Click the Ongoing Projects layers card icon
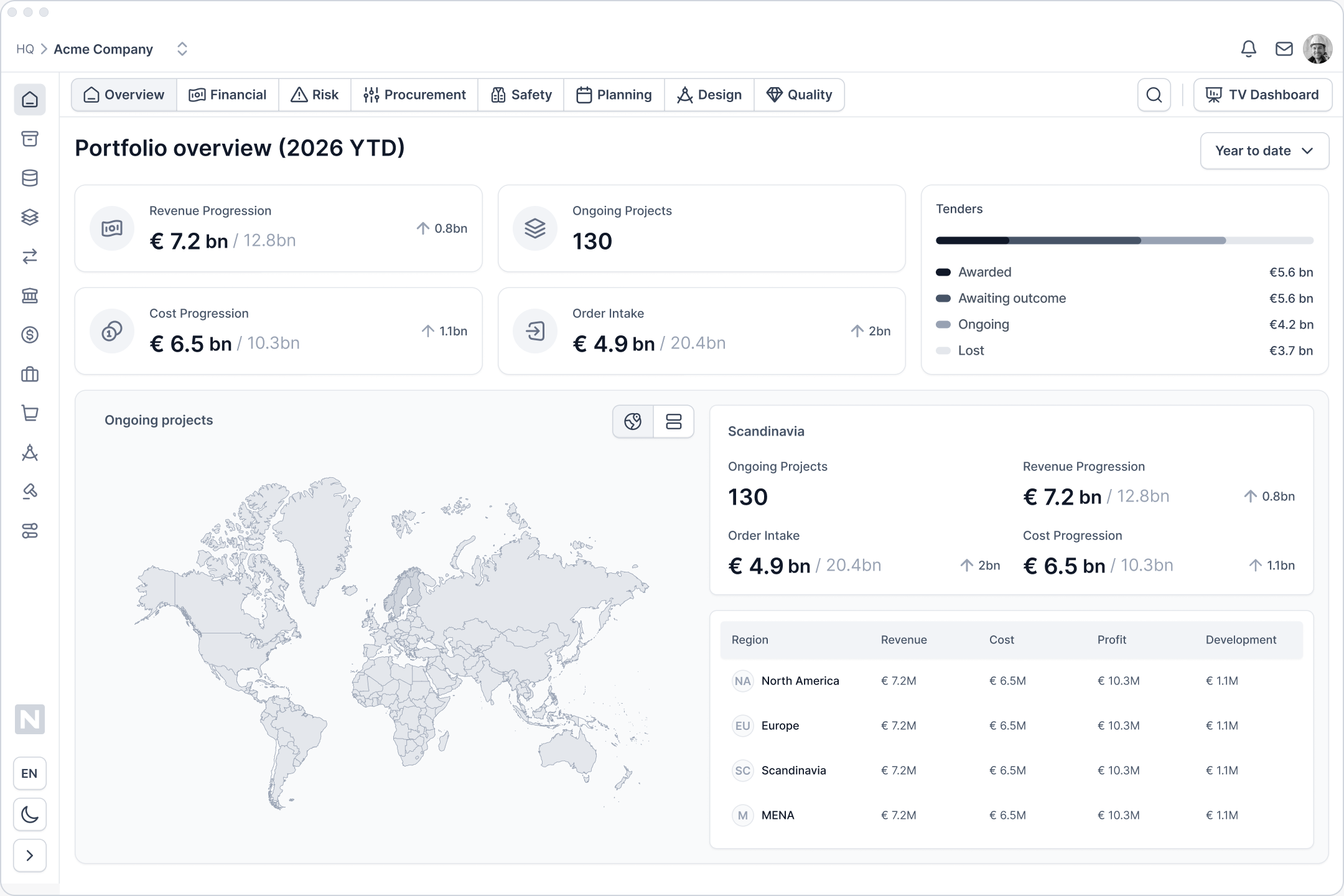Image resolution: width=1344 pixels, height=896 pixels. [x=535, y=228]
